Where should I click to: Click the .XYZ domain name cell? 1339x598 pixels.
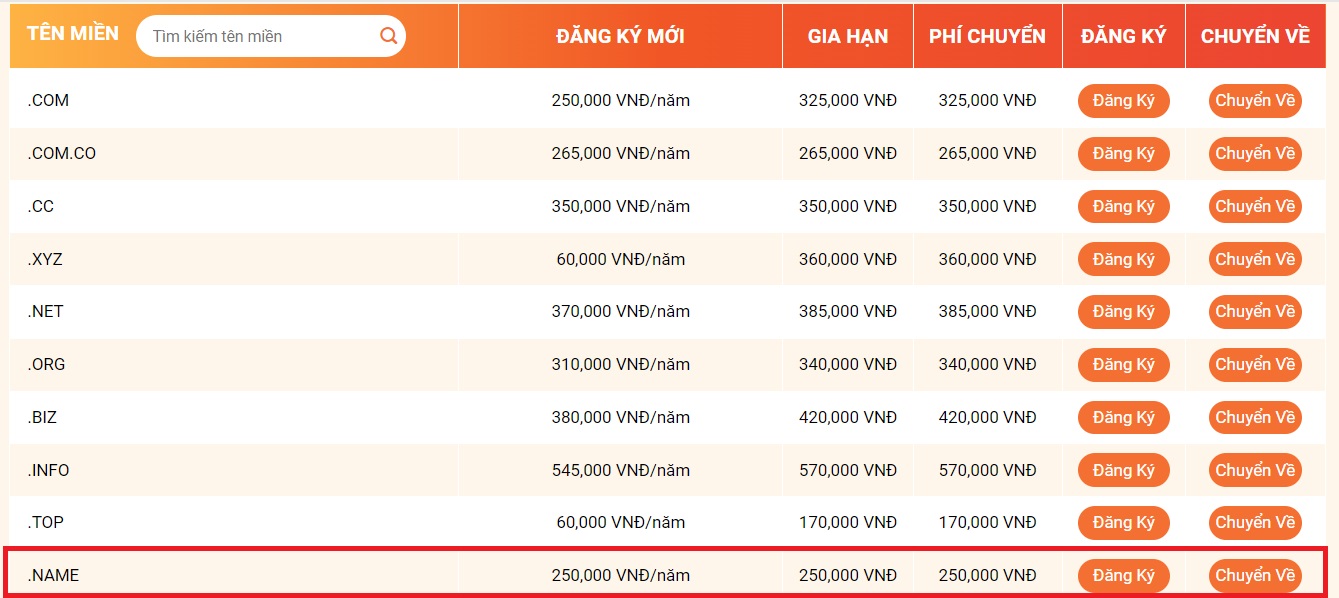pos(45,260)
